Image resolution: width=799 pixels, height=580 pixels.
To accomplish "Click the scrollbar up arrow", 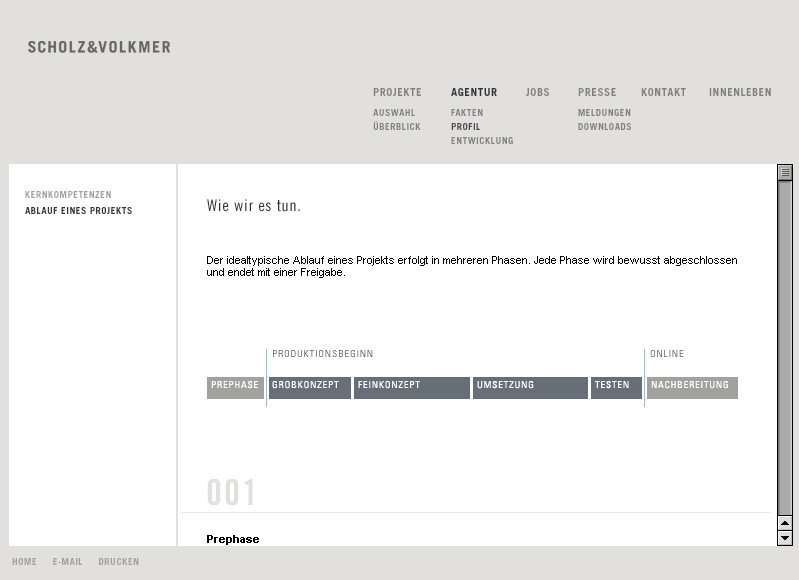I will pos(785,523).
